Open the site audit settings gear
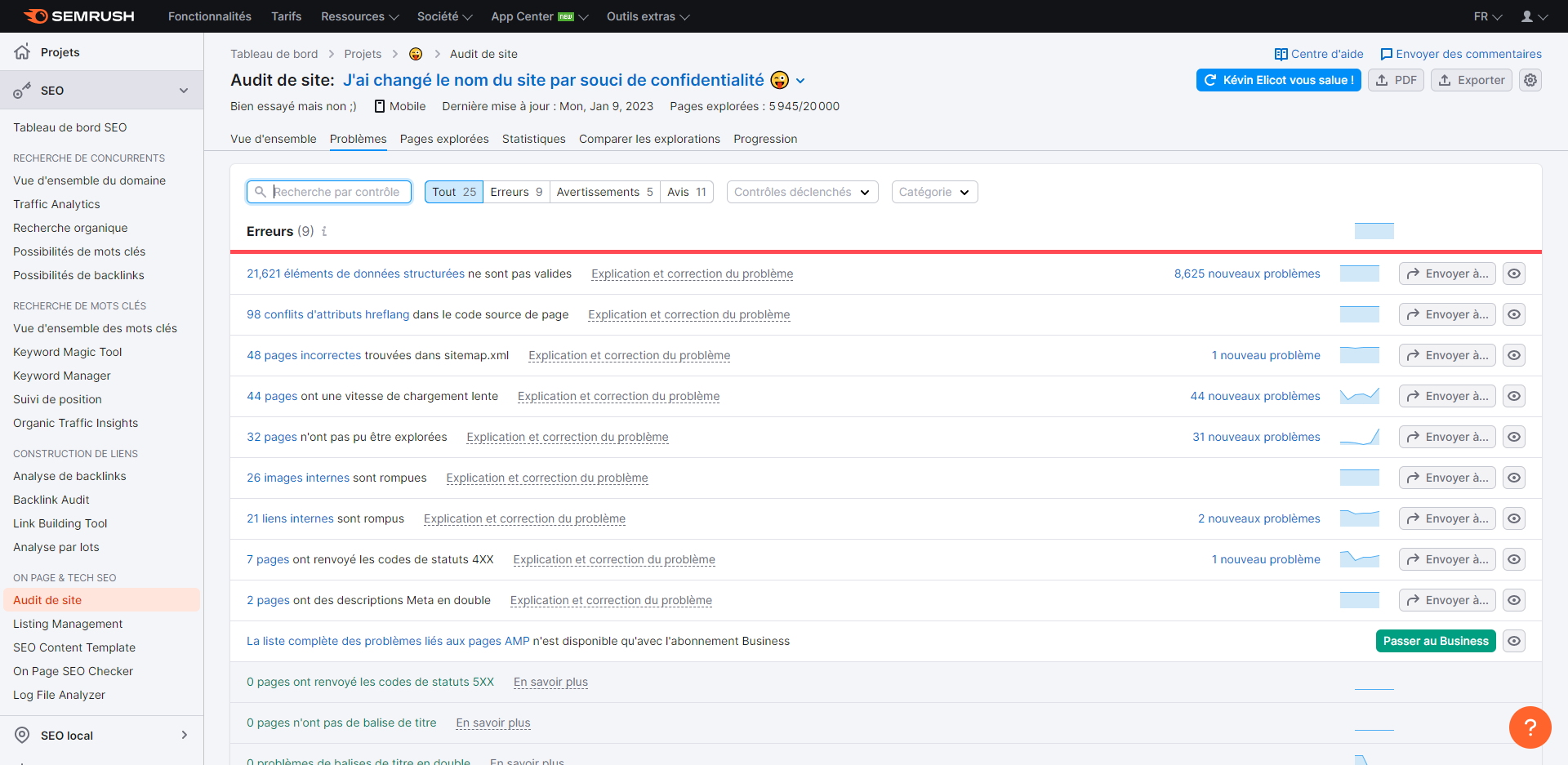Image resolution: width=1568 pixels, height=765 pixels. [1530, 80]
